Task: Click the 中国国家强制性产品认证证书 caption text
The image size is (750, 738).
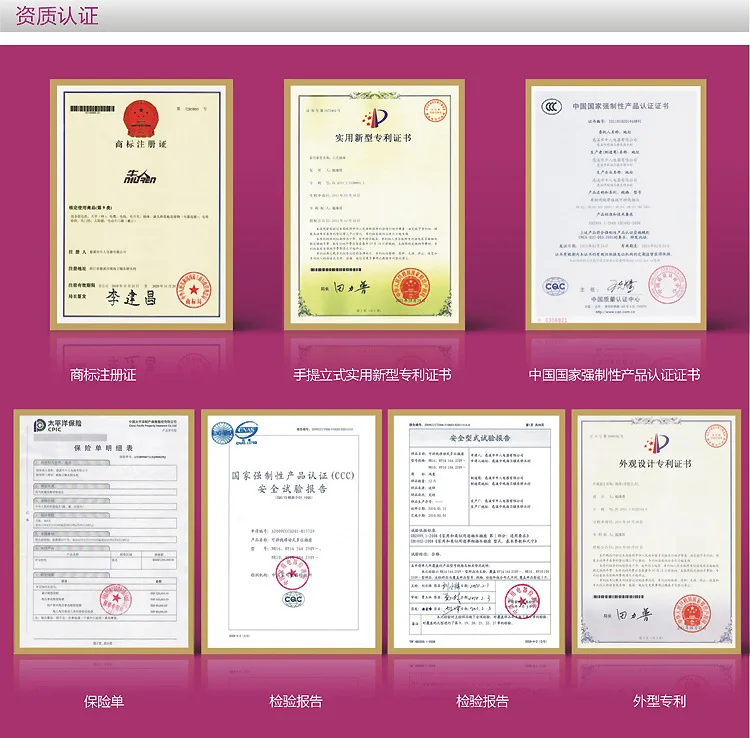Action: coord(614,375)
